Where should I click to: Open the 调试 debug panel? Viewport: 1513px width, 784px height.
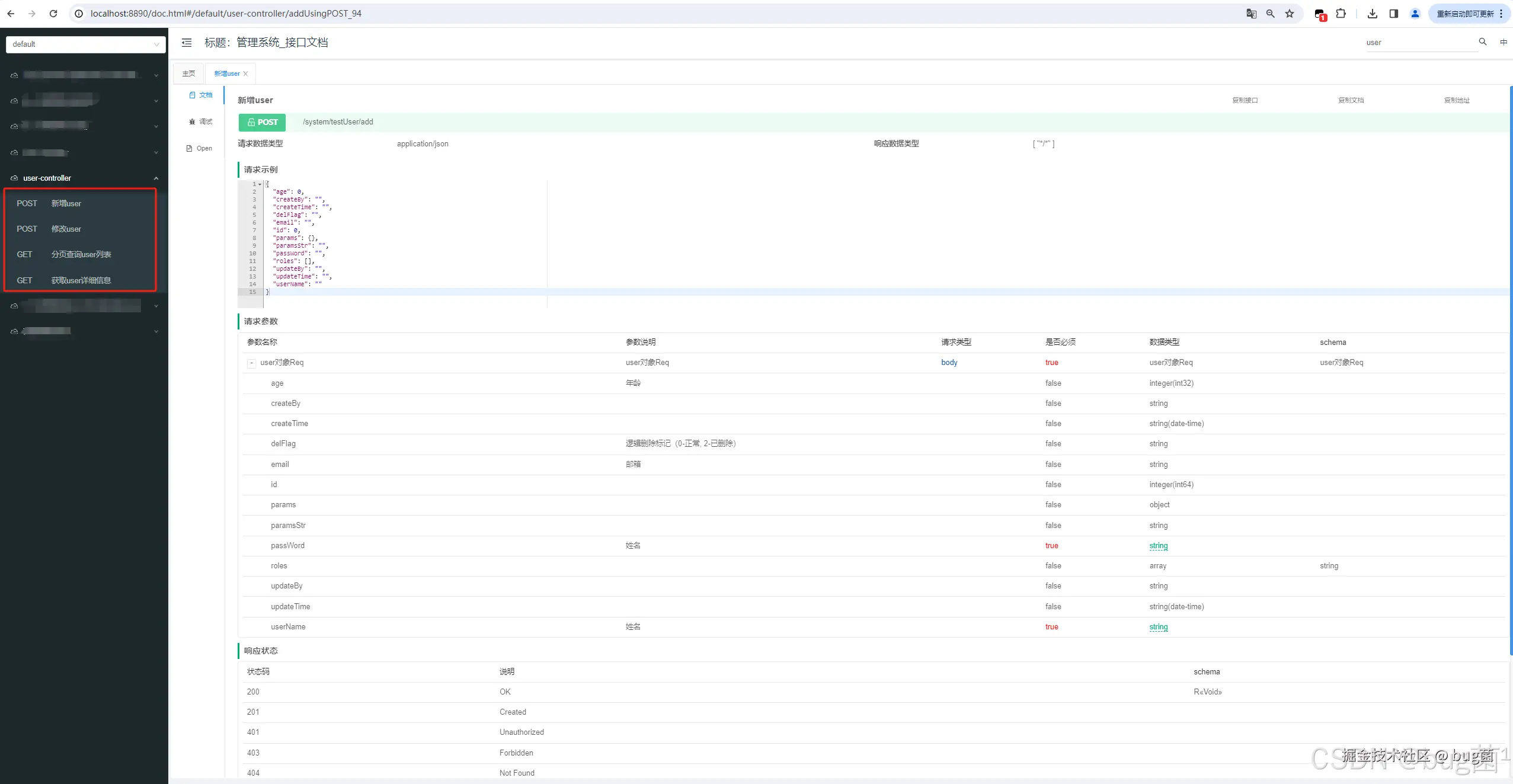tap(200, 121)
